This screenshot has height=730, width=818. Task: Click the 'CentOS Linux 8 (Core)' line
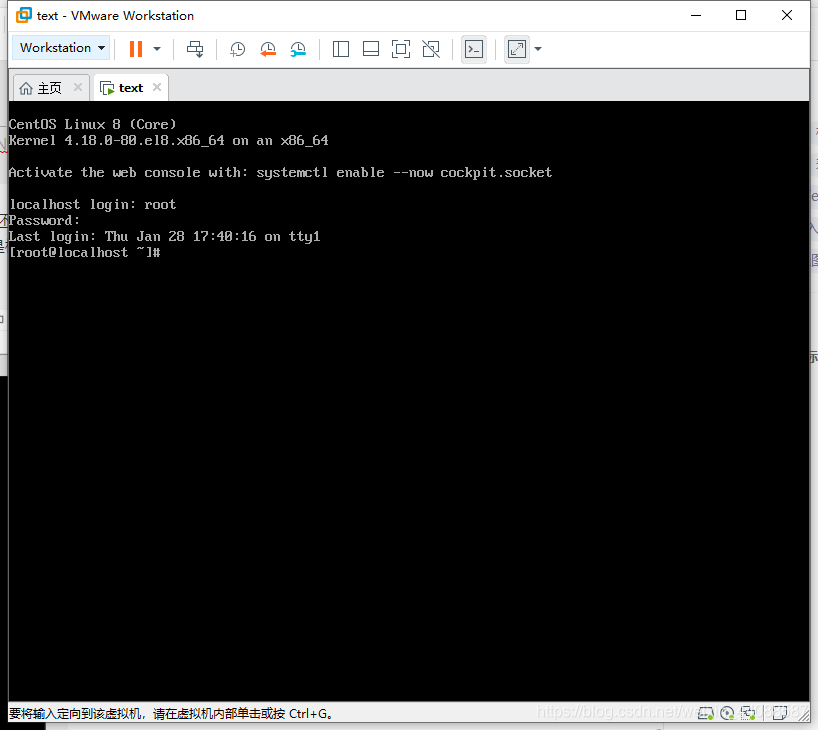pos(93,125)
